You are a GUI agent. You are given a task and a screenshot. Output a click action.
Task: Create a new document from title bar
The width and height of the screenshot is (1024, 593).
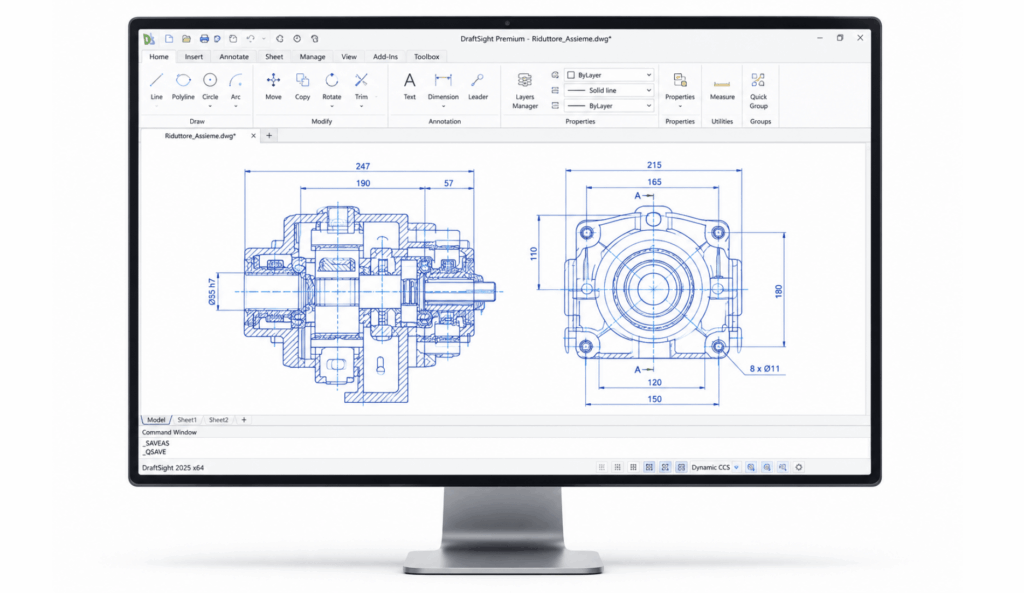pos(168,39)
